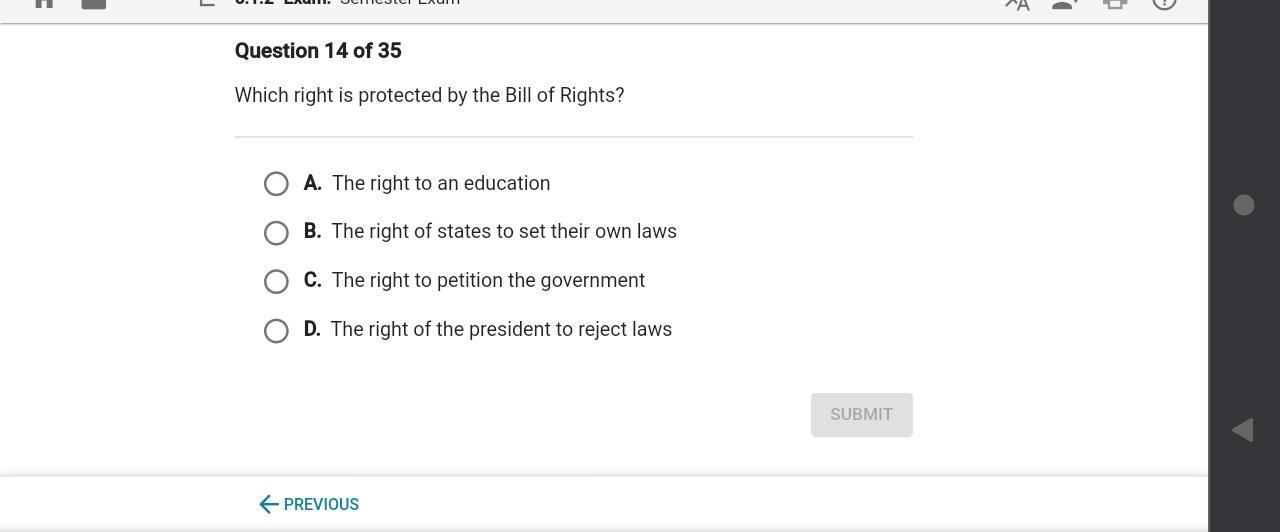This screenshot has width=1280, height=532.
Task: Choose radio button for option C
Action: pos(276,282)
